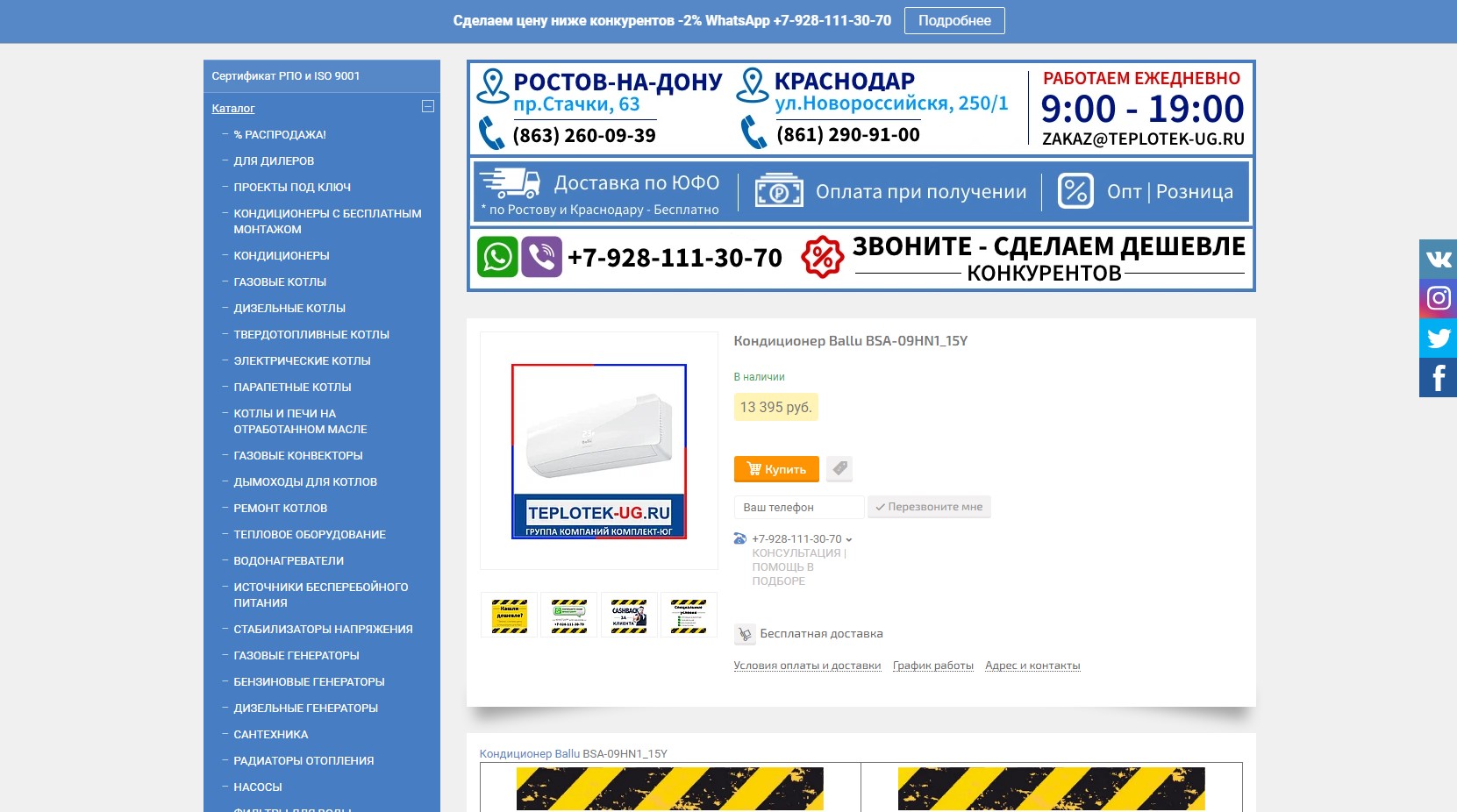Image resolution: width=1457 pixels, height=812 pixels.
Task: Click the green WhatsApp icon in banner
Action: 497,257
